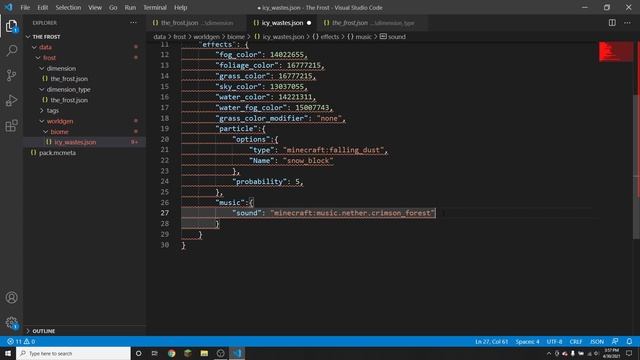Open the Run and Debug view
The image size is (640, 360).
click(11, 100)
